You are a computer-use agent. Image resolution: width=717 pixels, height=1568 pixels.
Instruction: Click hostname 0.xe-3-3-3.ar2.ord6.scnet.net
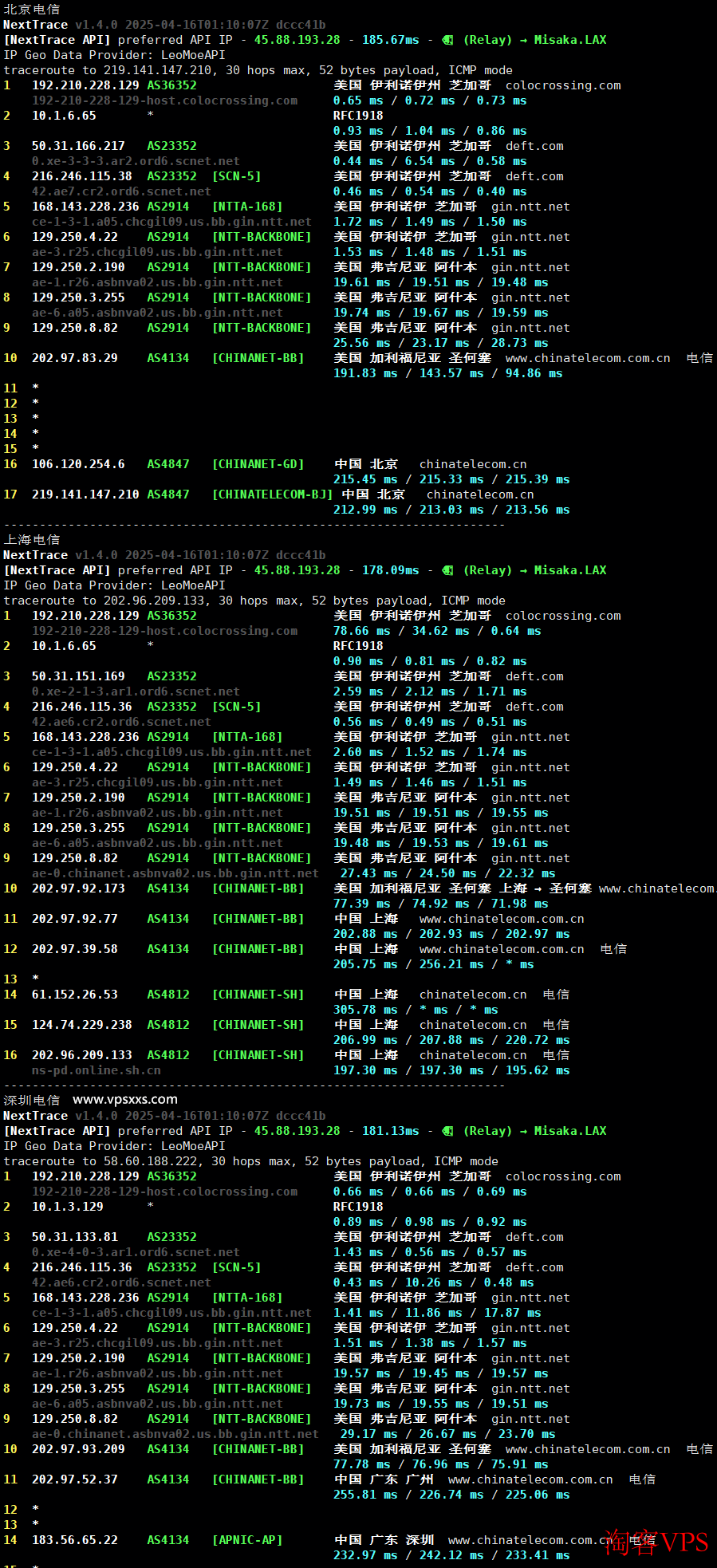pyautogui.click(x=136, y=161)
